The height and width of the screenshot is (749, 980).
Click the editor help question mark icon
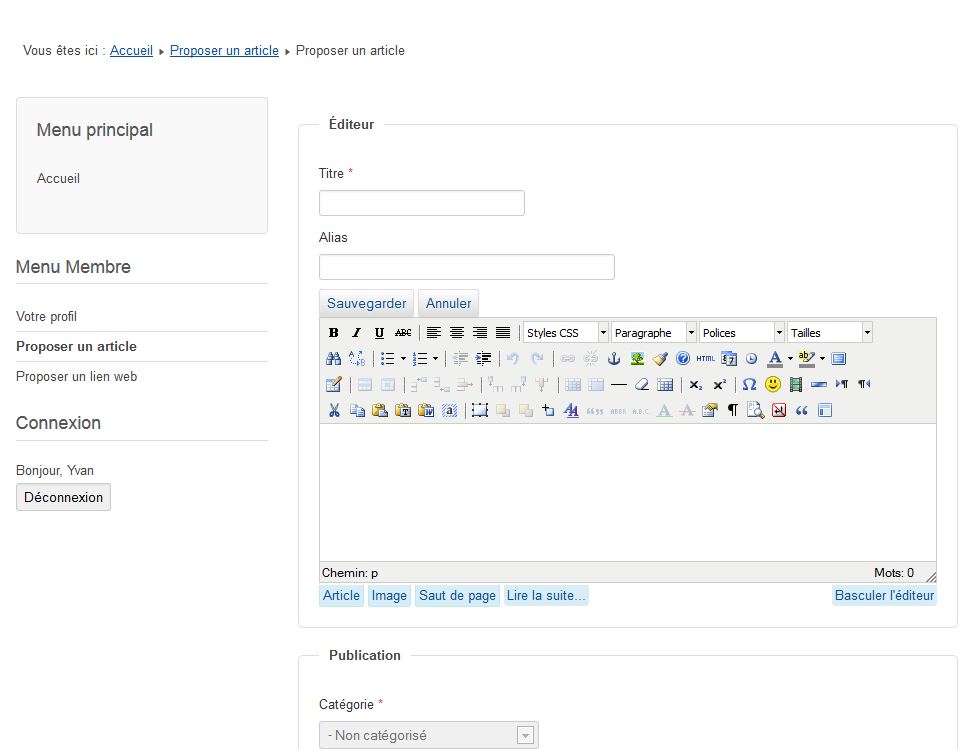coord(683,359)
